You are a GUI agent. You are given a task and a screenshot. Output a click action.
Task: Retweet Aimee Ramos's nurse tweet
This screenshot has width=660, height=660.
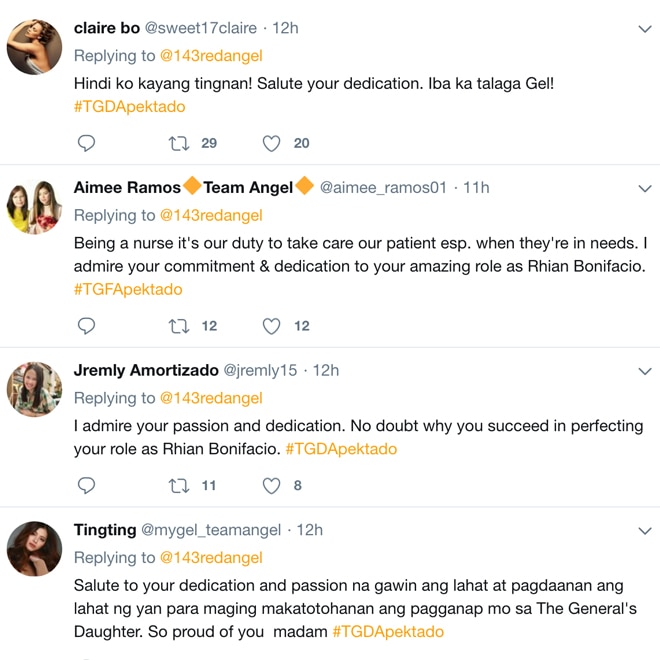[179, 326]
